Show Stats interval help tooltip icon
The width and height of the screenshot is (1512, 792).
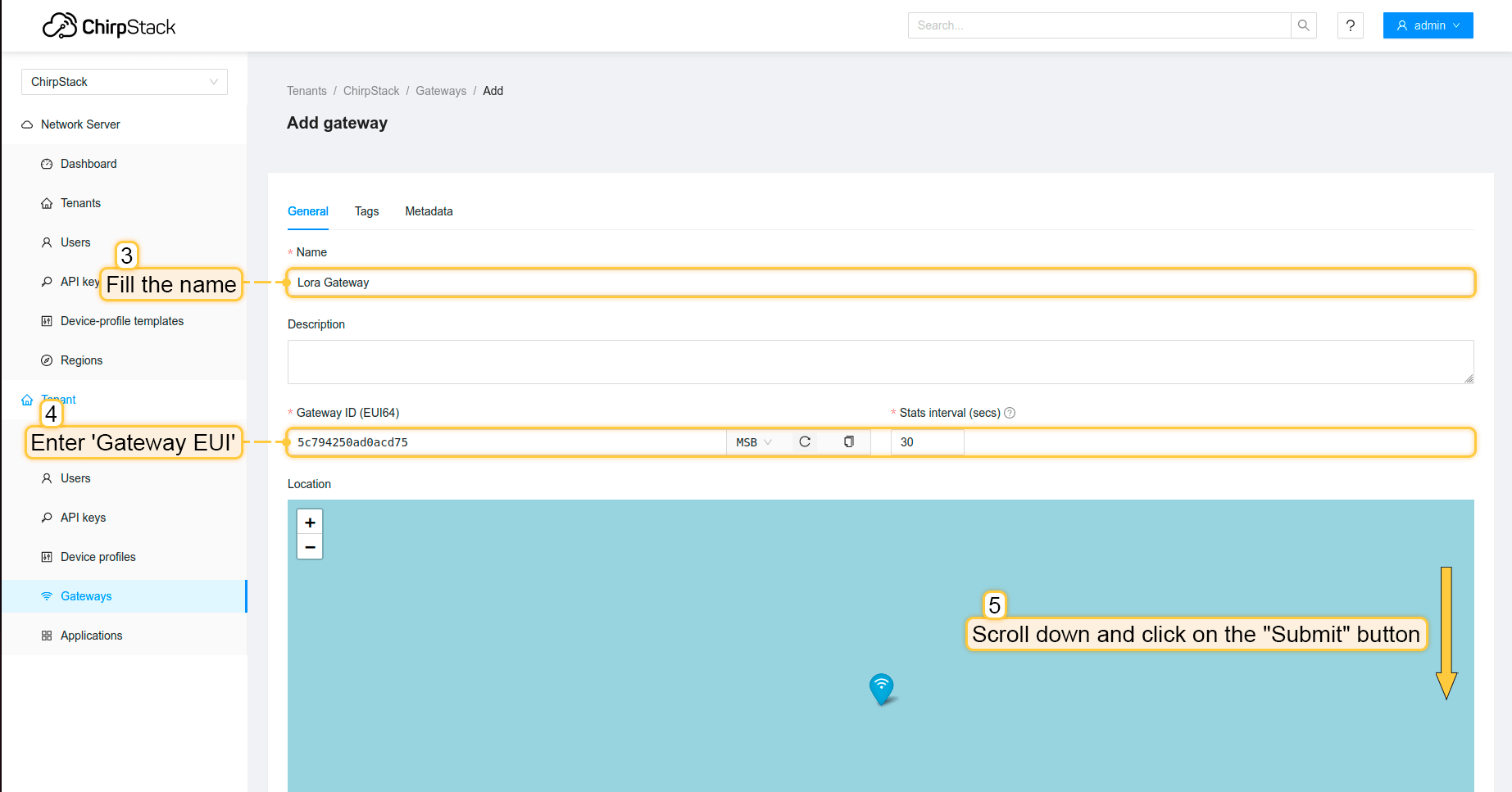click(x=1010, y=413)
